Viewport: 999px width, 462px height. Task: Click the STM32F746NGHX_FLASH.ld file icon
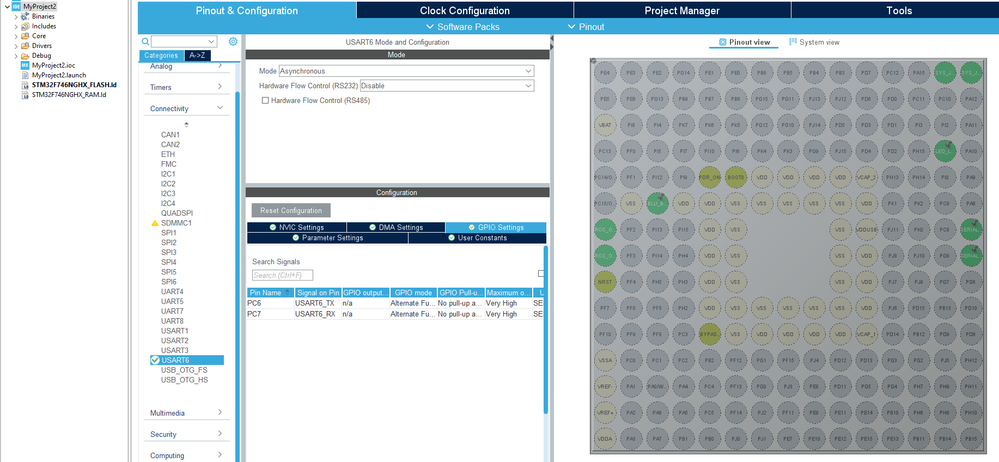pos(25,85)
